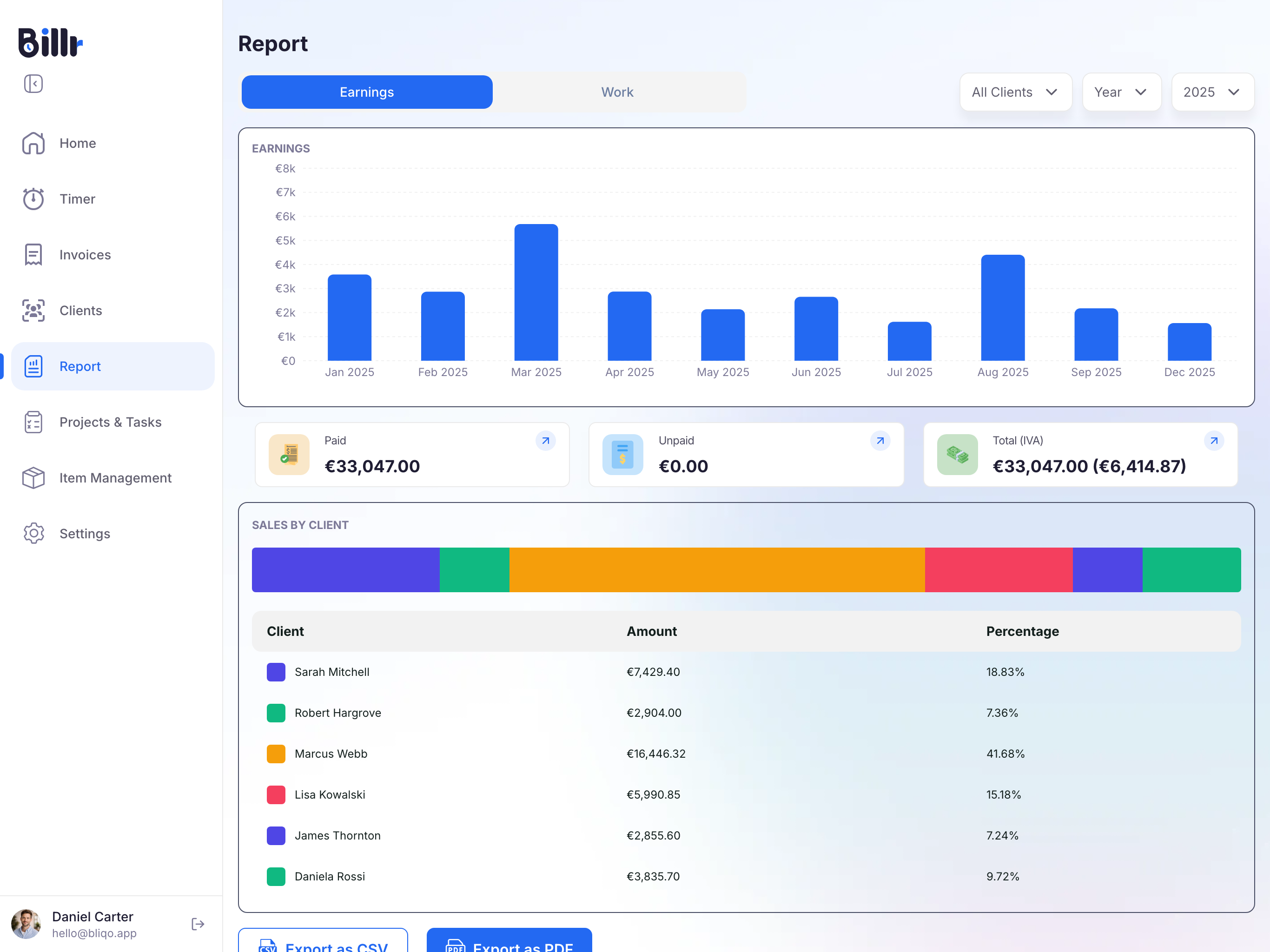Click the orange Marcus Webb bar segment
Viewport: 1270px width, 952px height.
point(716,569)
